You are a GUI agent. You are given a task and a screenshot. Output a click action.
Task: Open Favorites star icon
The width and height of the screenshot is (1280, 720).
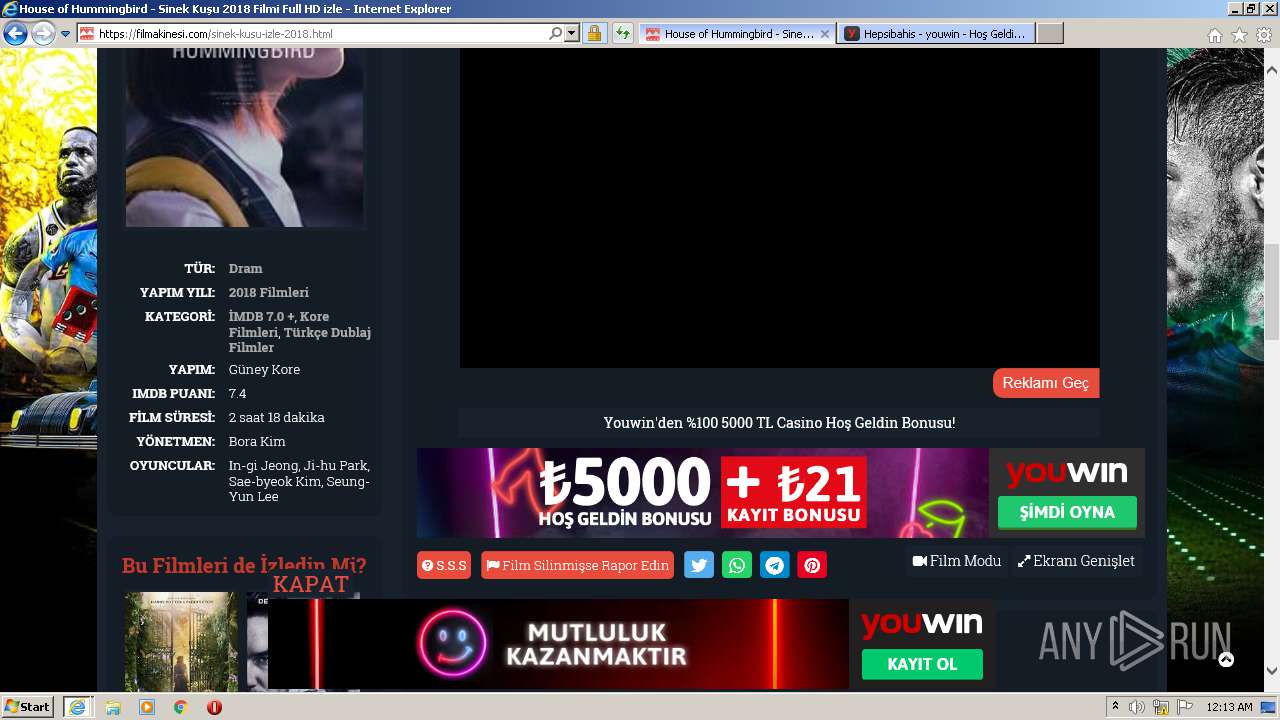(1239, 35)
